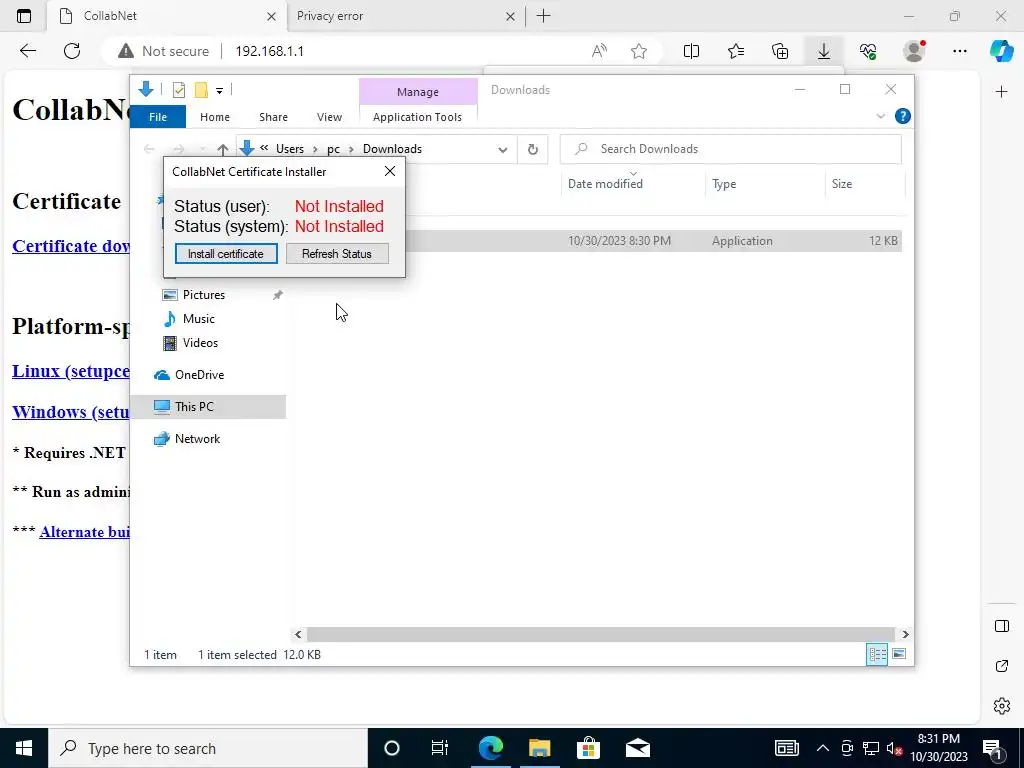Close the CollabNet Certificate Installer dialog
1024x768 pixels.
click(x=390, y=171)
